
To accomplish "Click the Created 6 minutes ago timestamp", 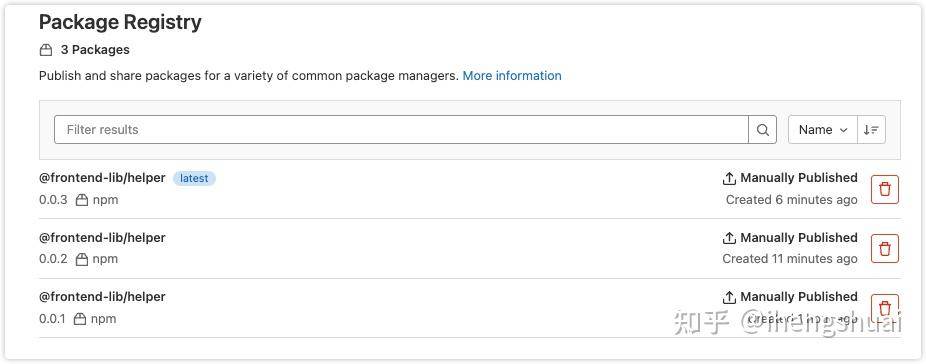I will pyautogui.click(x=791, y=200).
